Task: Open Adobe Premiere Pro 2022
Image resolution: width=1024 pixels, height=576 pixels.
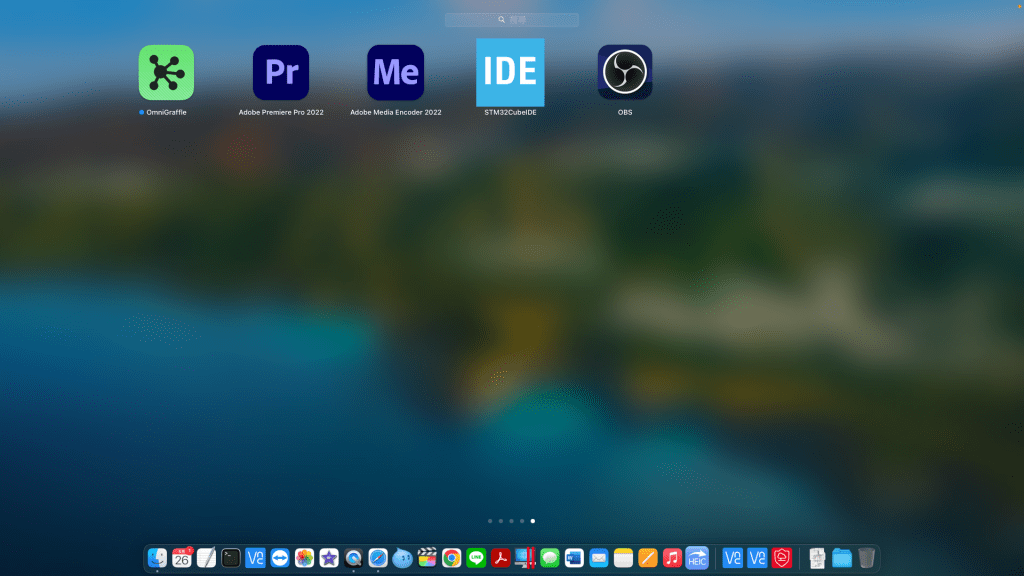Action: (281, 73)
